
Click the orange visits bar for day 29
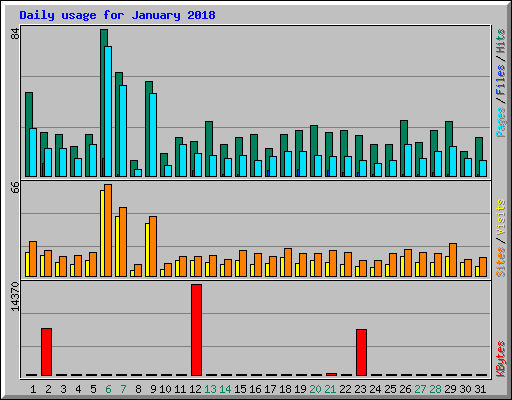pos(453,260)
